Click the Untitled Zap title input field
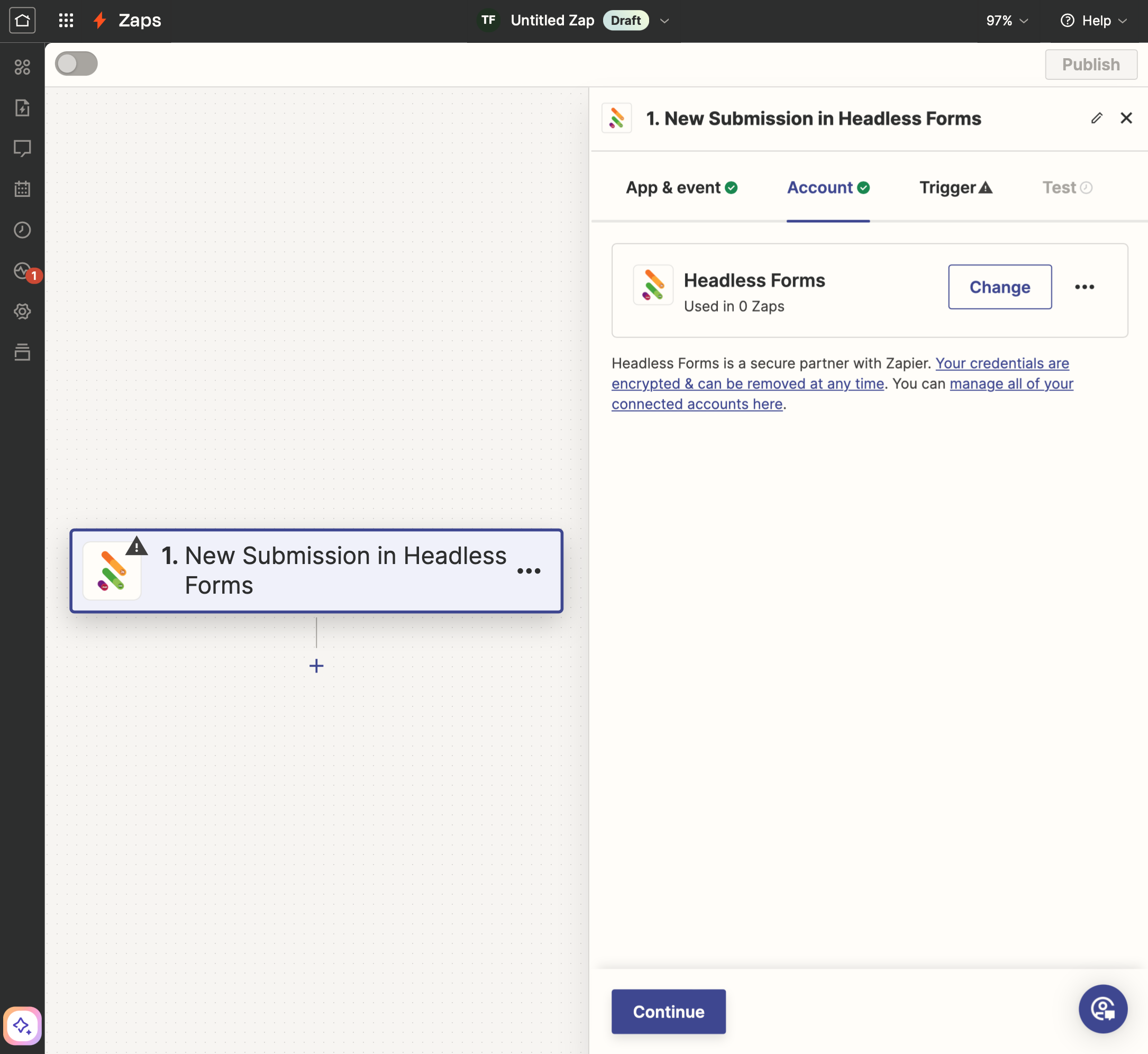The height and width of the screenshot is (1054, 1148). pos(554,19)
